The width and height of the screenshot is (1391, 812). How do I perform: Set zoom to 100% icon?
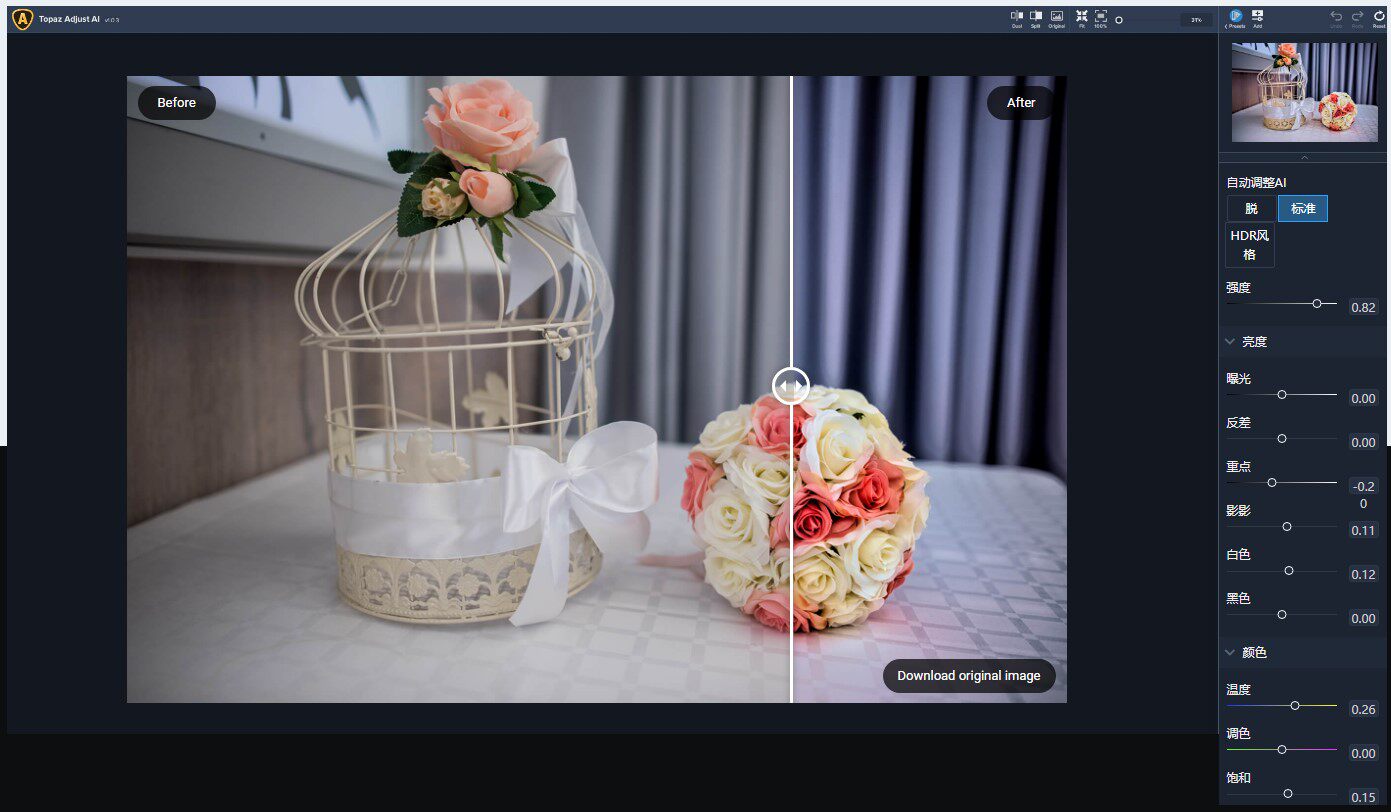click(1100, 18)
